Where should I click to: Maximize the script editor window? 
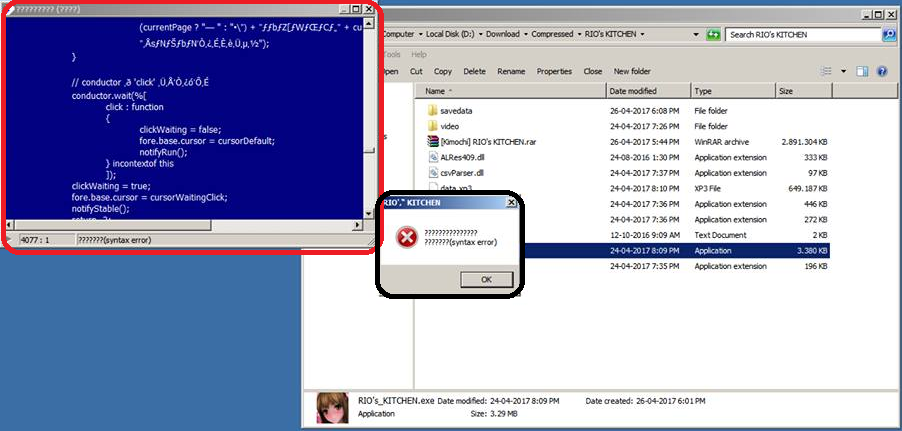pyautogui.click(x=356, y=9)
